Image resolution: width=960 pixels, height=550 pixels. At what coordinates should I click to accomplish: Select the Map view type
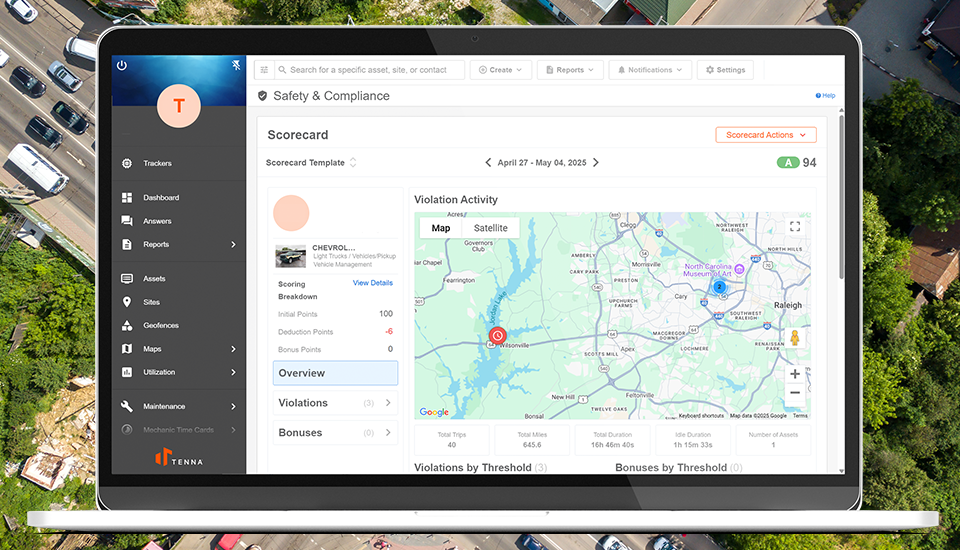(441, 228)
